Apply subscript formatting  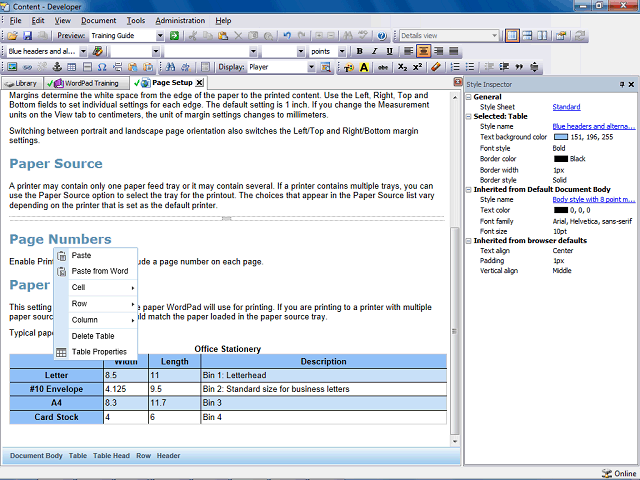coord(402,67)
